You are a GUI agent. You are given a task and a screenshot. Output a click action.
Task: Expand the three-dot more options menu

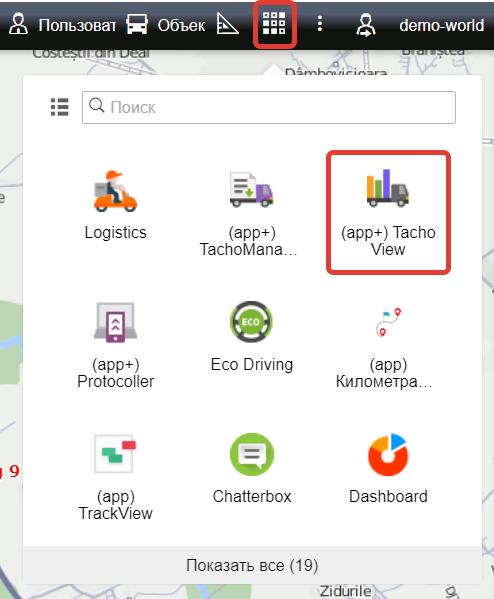320,24
